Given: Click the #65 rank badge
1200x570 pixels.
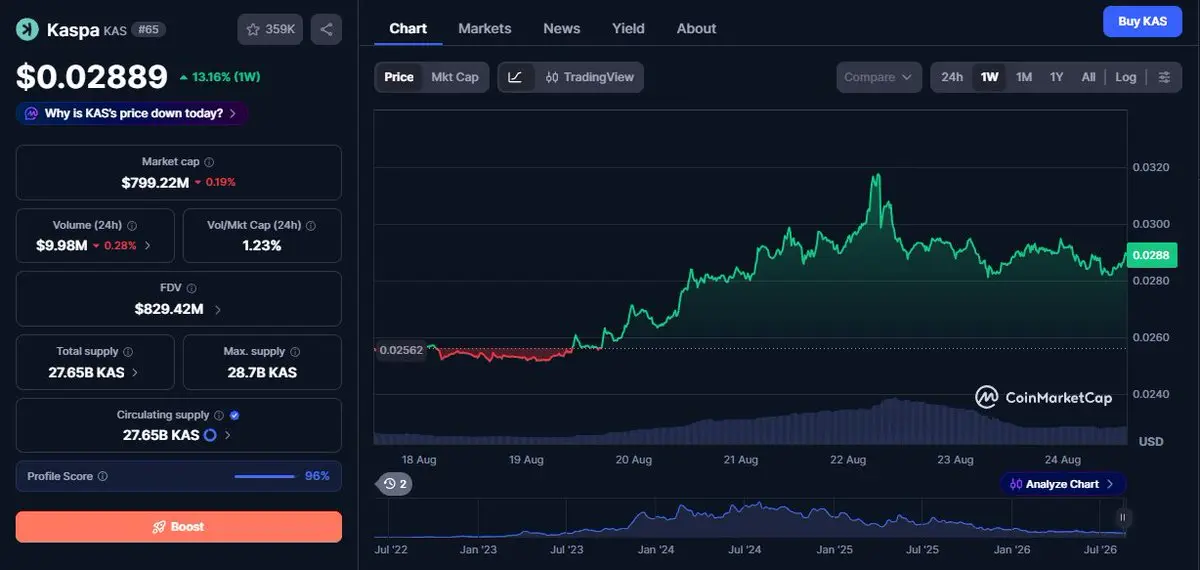Looking at the screenshot, I should click(x=148, y=30).
